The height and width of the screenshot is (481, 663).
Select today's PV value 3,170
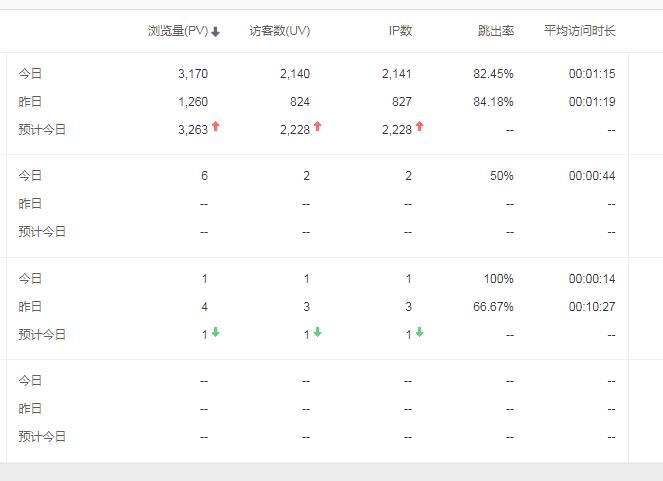[x=193, y=74]
